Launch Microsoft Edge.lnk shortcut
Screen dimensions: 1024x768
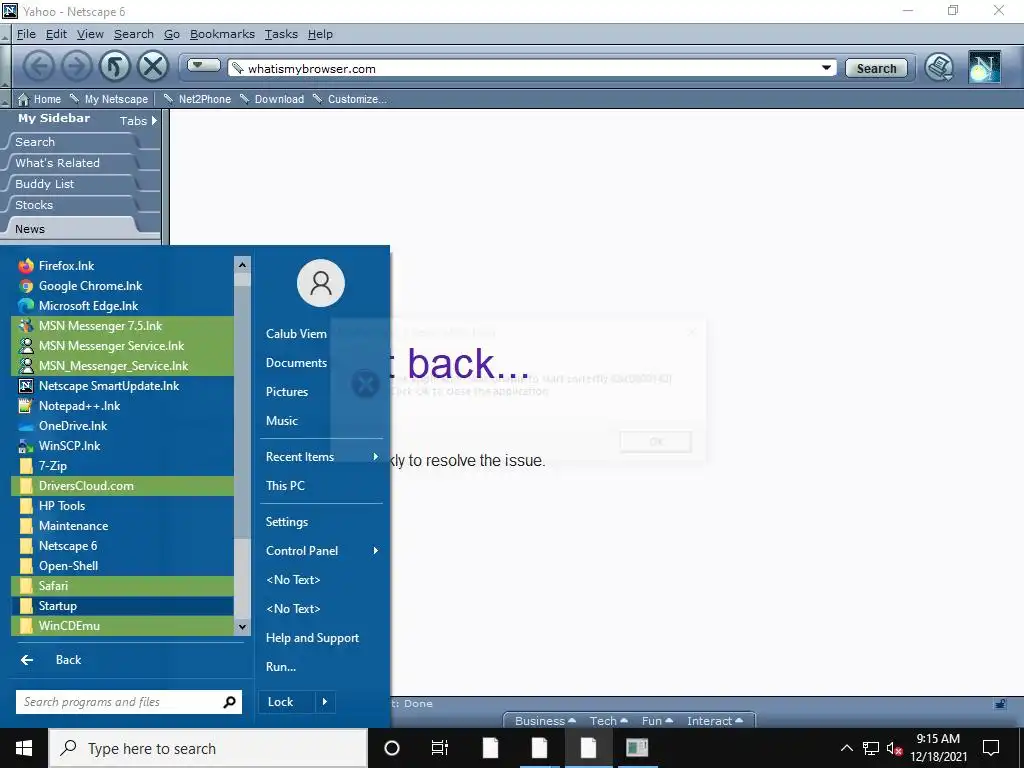122,306
